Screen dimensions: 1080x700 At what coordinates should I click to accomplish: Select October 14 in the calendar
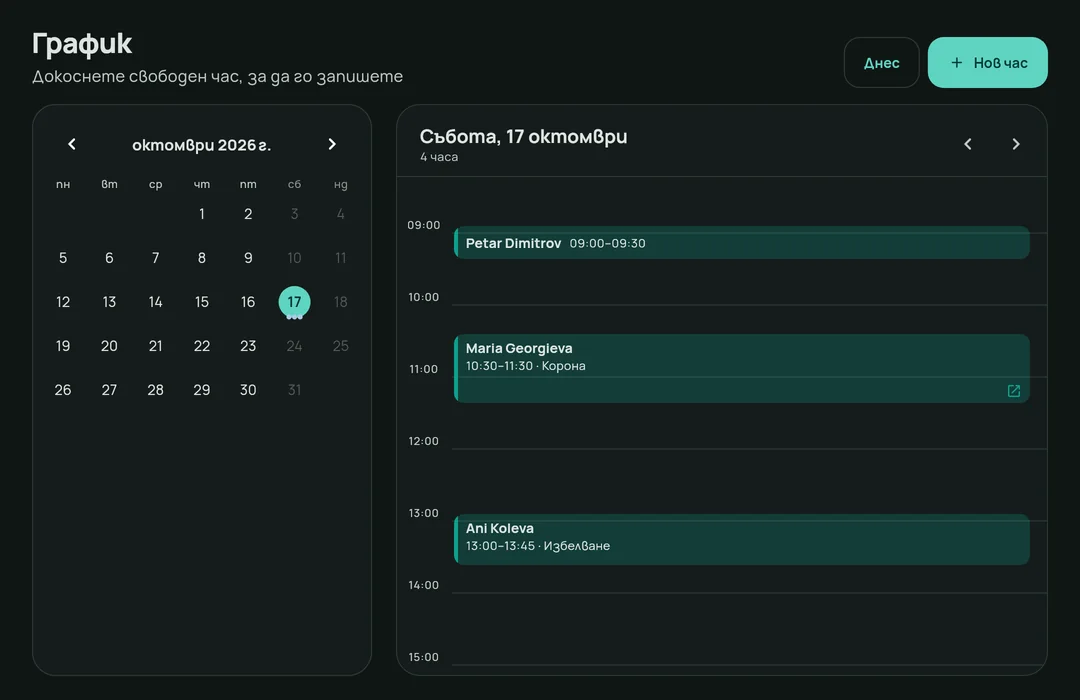pyautogui.click(x=156, y=302)
